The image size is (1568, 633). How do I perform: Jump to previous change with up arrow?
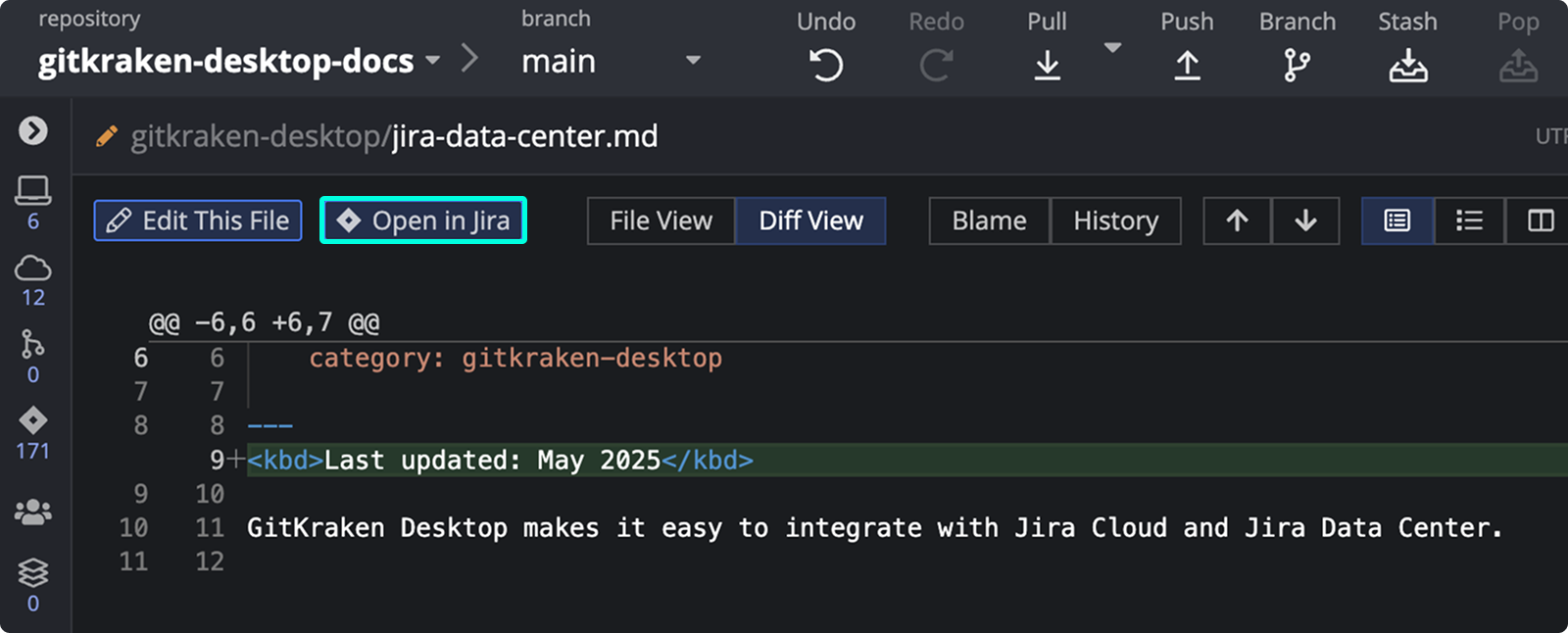click(x=1238, y=220)
